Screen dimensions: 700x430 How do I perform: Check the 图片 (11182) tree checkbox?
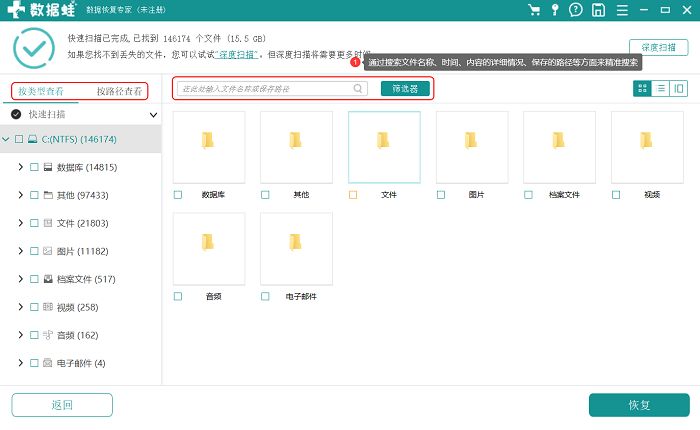(34, 251)
